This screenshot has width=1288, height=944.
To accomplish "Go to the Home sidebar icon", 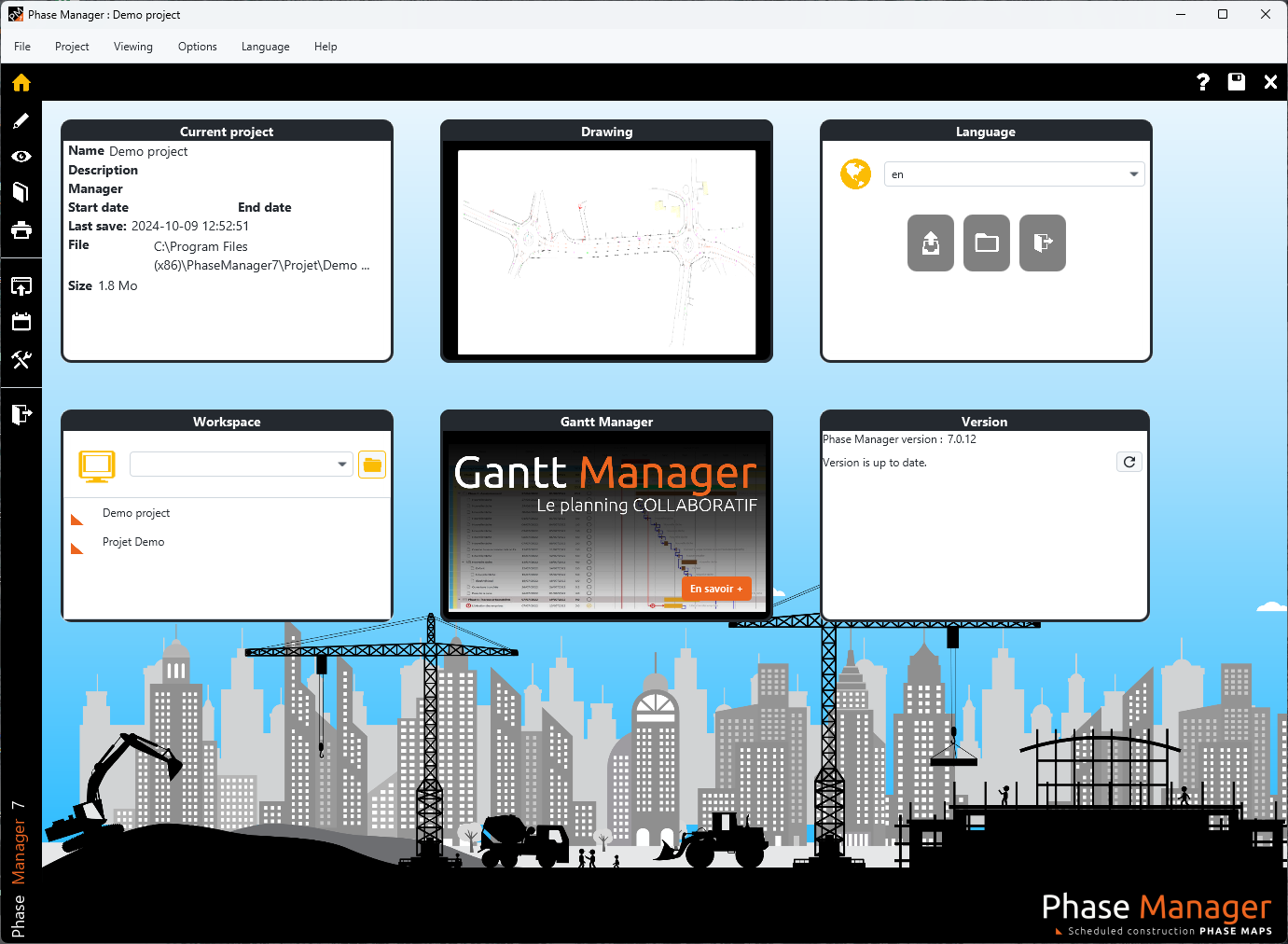I will tap(21, 82).
